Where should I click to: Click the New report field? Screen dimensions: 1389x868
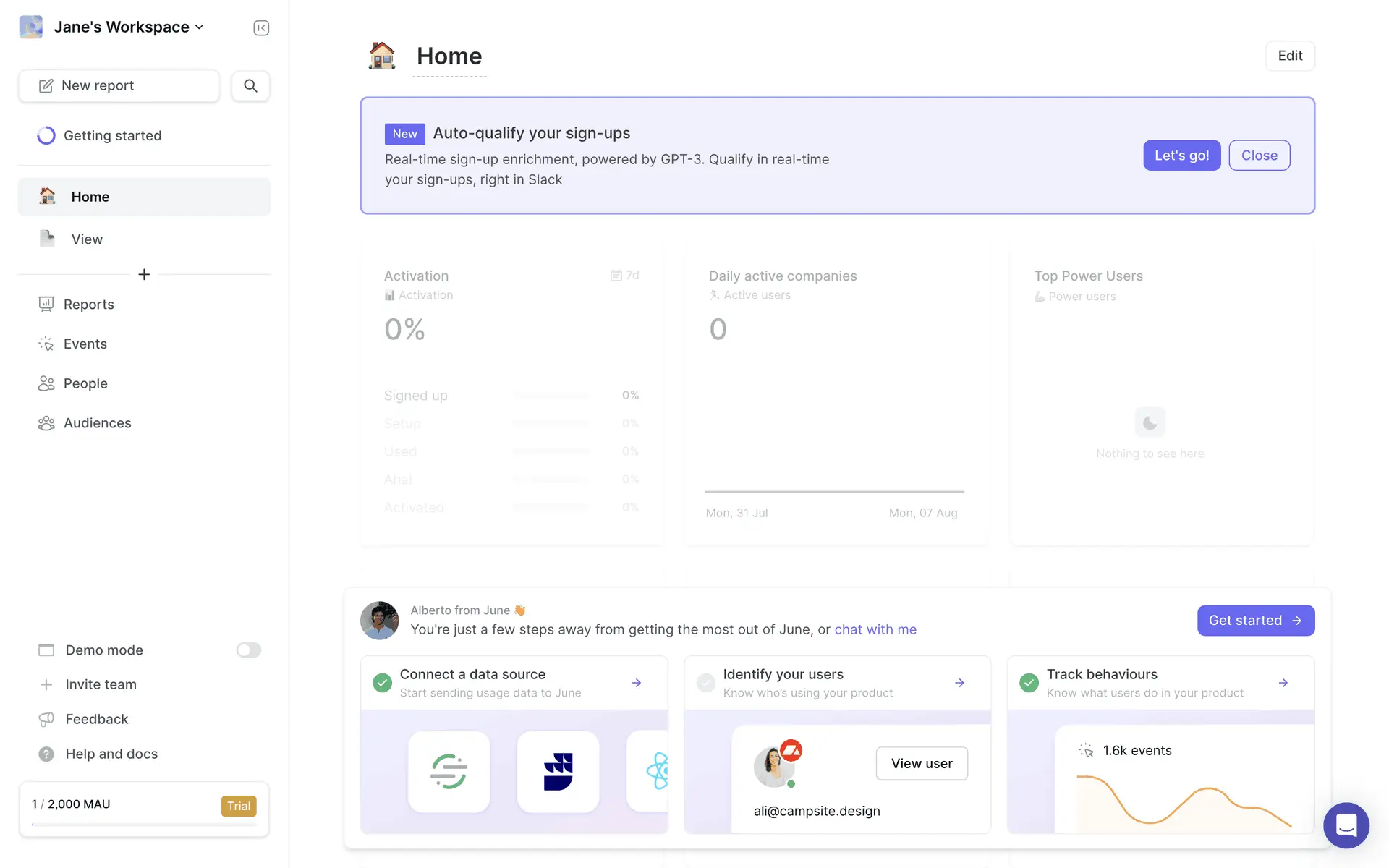119,86
